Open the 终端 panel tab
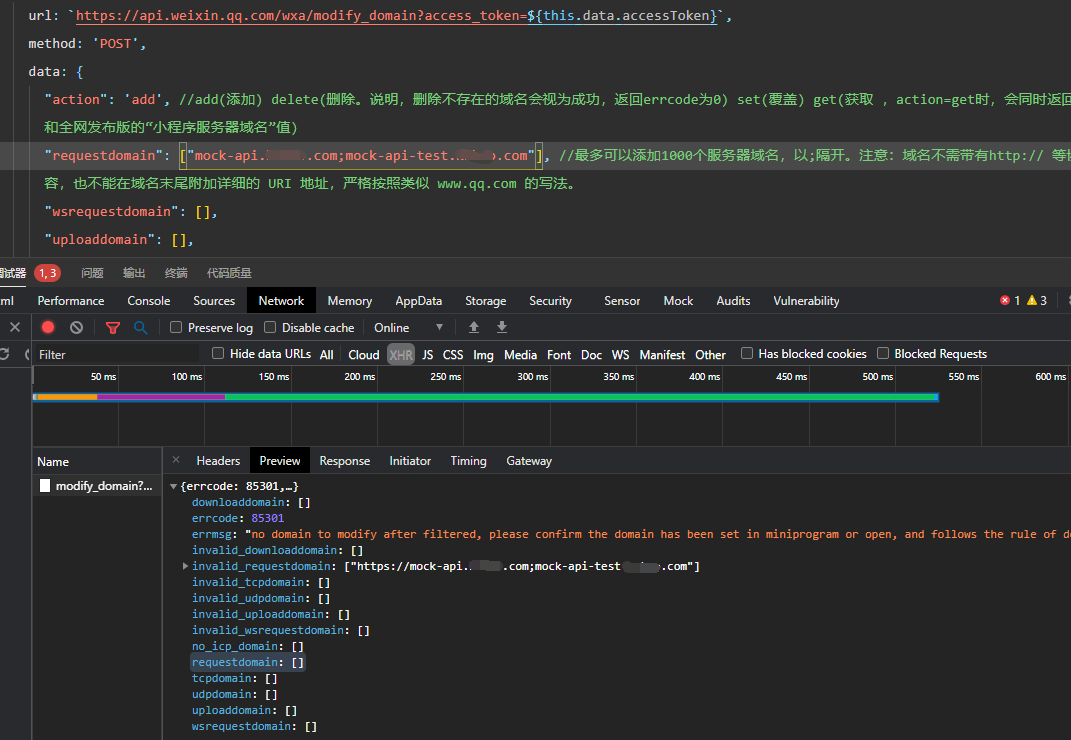The image size is (1071, 740). tap(176, 273)
